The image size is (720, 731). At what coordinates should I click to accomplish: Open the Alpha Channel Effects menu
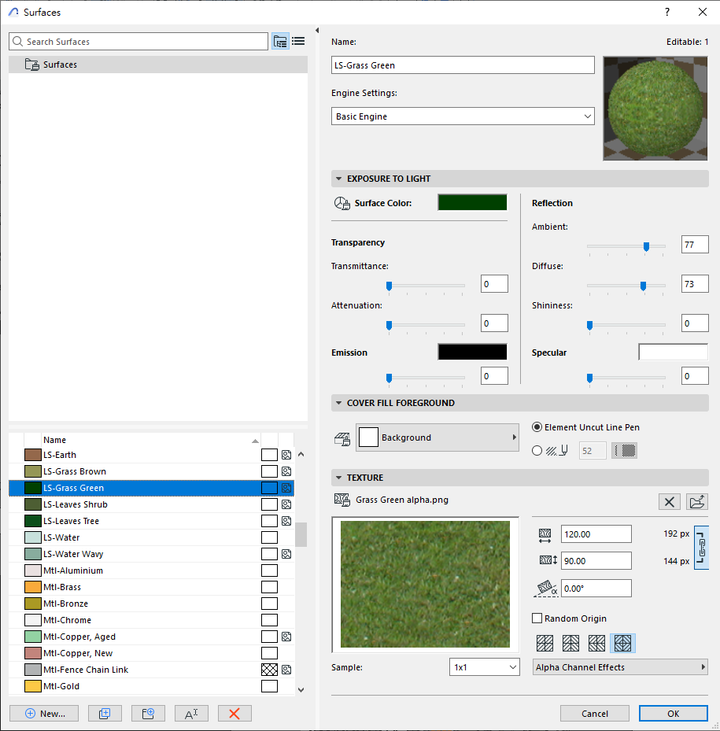(x=620, y=667)
